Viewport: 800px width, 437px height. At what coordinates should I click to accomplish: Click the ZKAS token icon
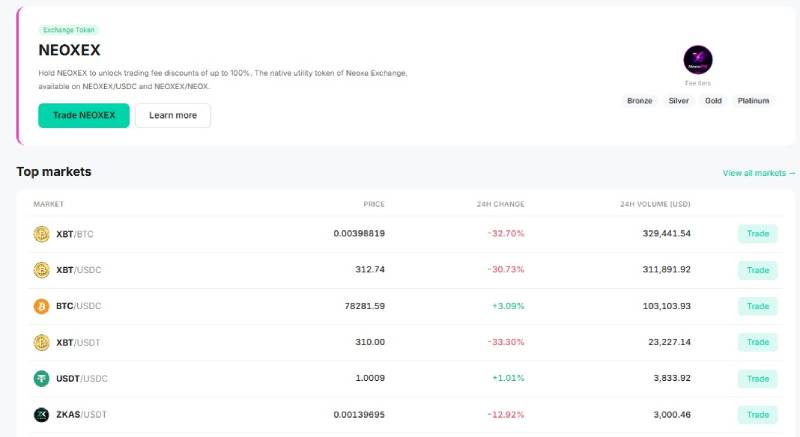tap(41, 415)
